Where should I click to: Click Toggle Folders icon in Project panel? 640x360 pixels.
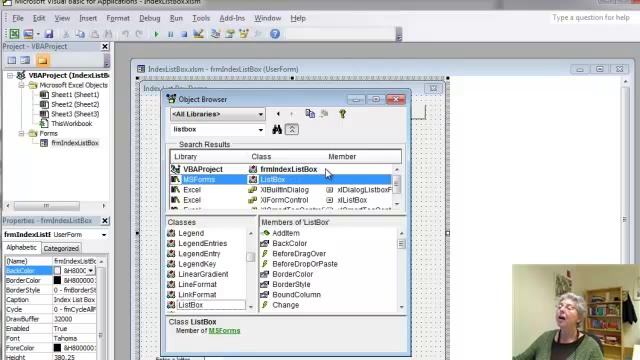click(42, 60)
